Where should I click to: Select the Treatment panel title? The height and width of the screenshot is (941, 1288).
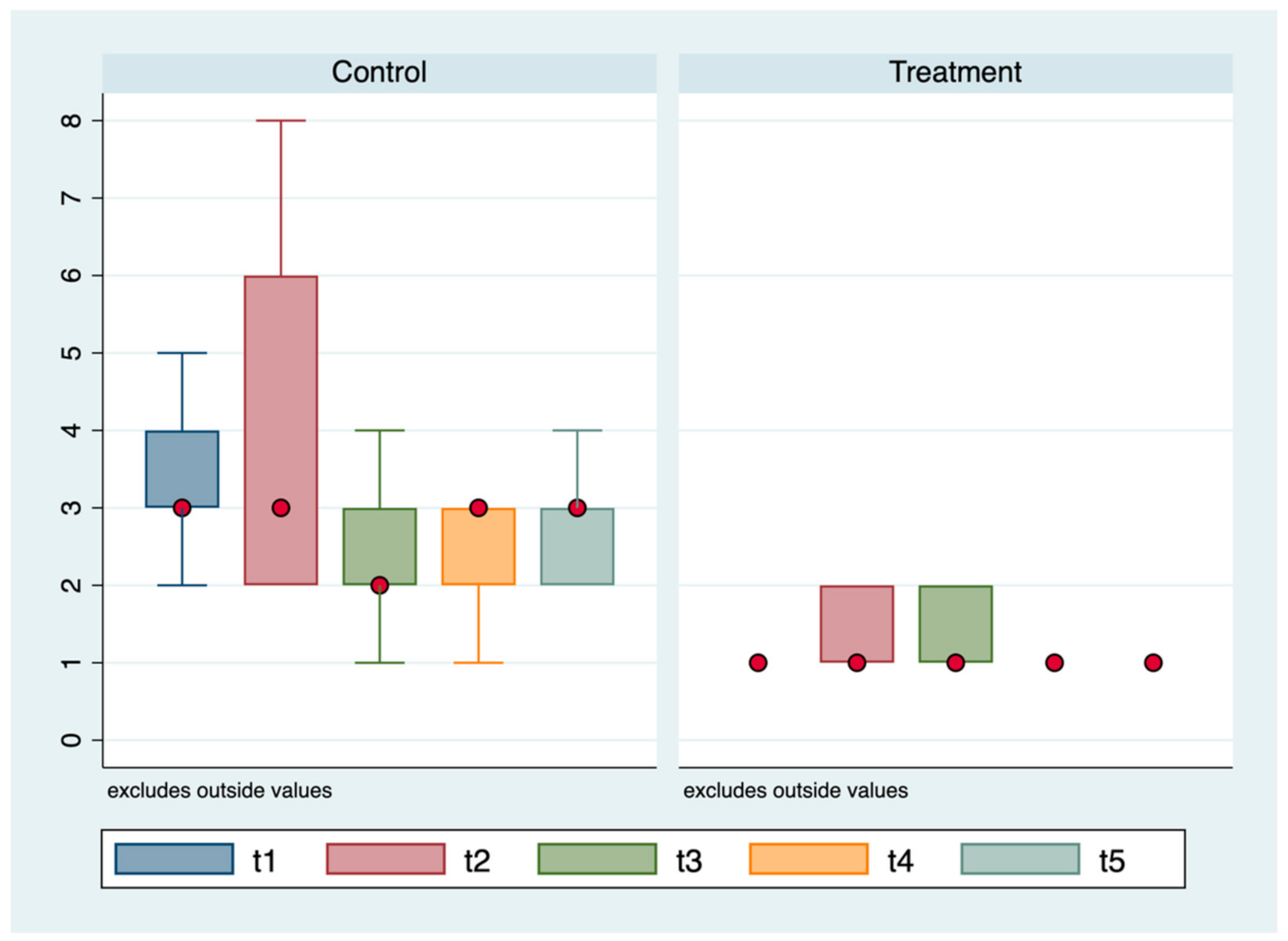click(955, 73)
